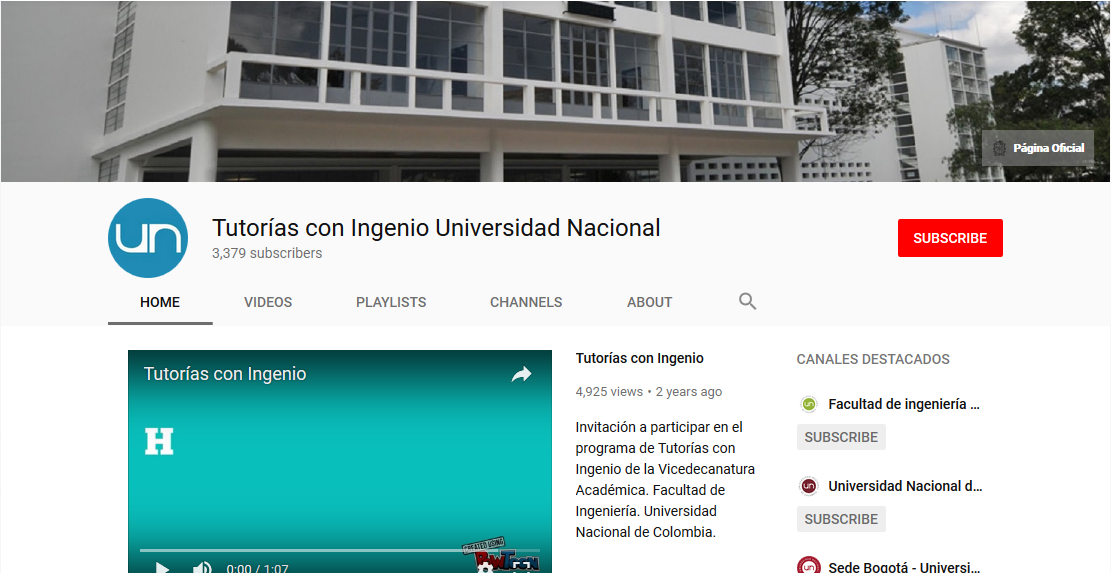Open the CHANNELS tab

[526, 302]
